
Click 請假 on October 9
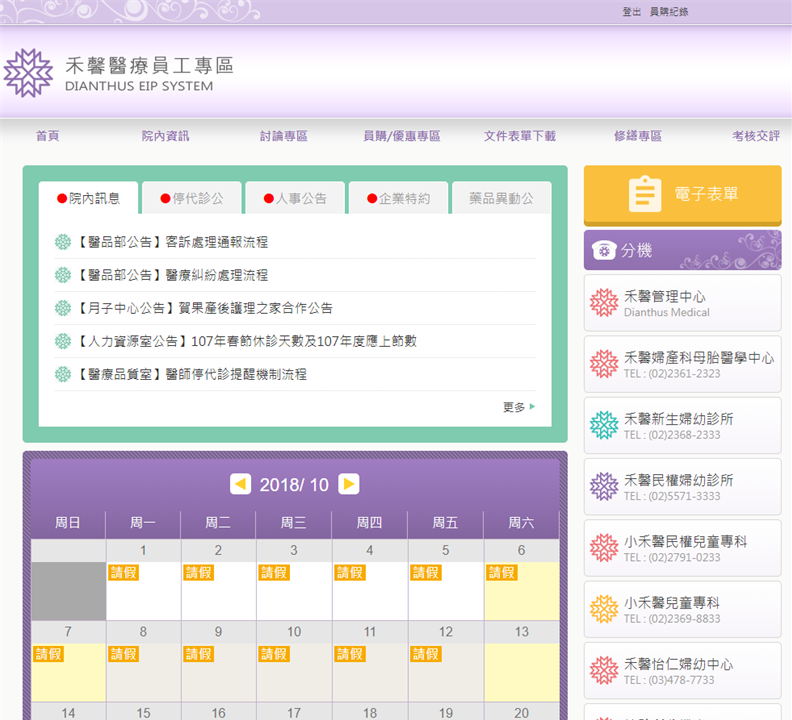point(199,654)
